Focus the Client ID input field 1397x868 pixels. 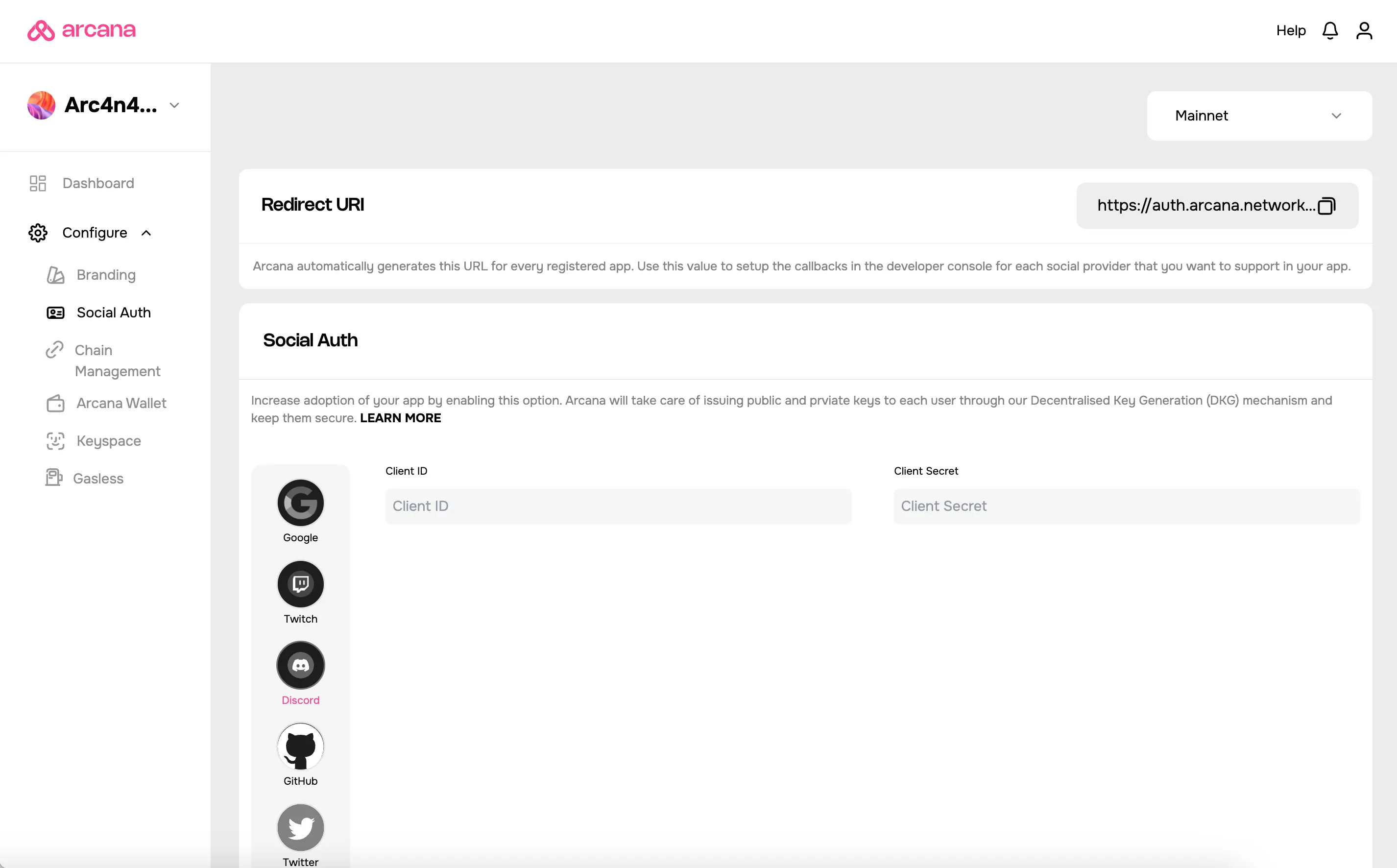(x=618, y=506)
